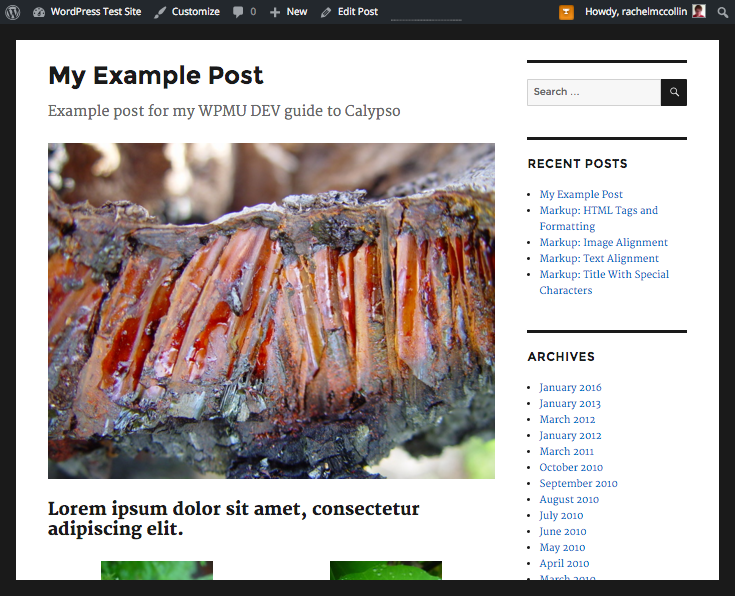Screen dimensions: 735x596
Task: Submit search with the black magnifier button
Action: [674, 92]
